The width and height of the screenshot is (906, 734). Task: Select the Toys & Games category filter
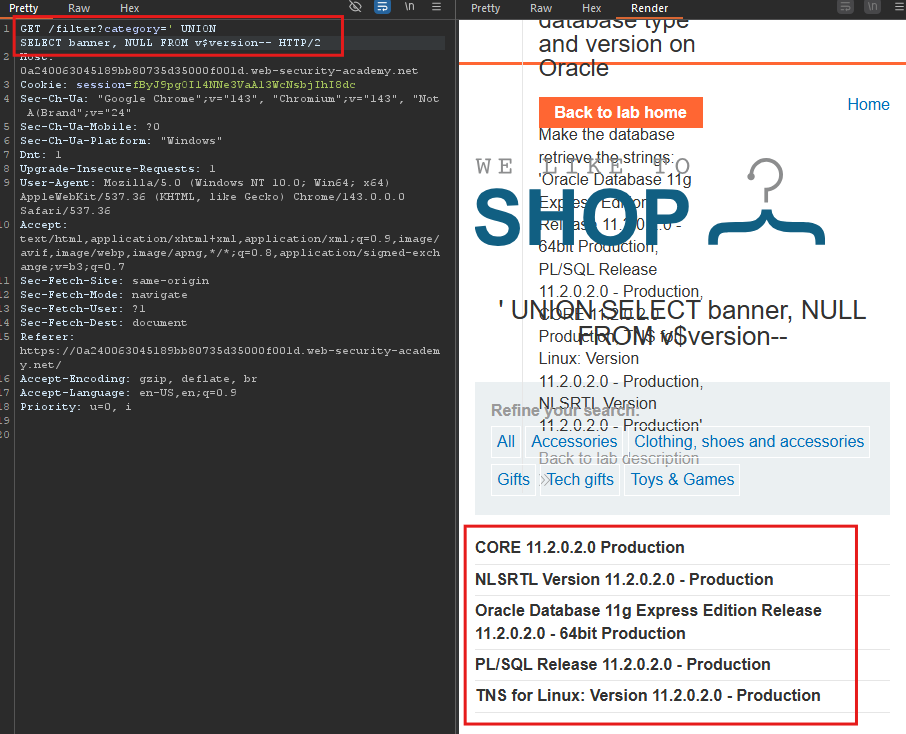pyautogui.click(x=682, y=480)
